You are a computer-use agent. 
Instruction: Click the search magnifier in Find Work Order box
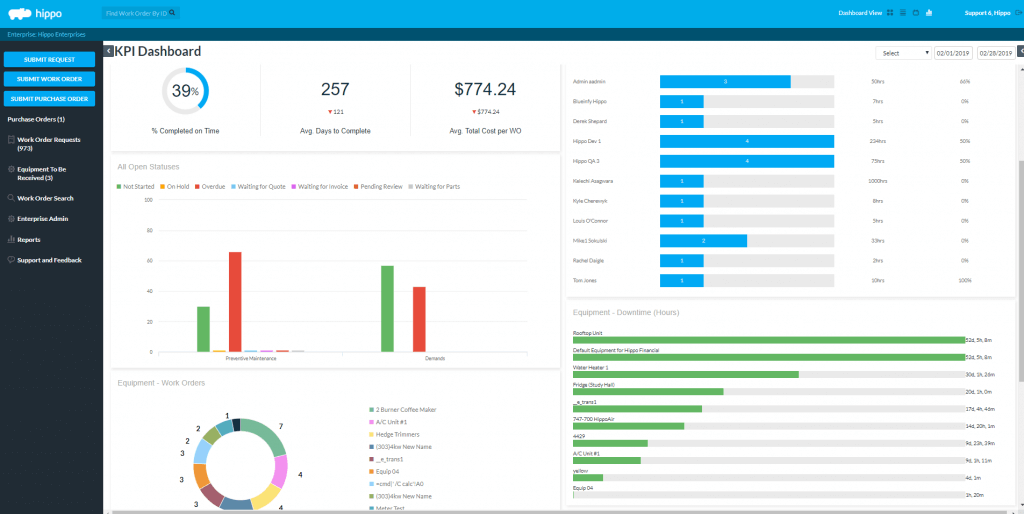(x=173, y=13)
